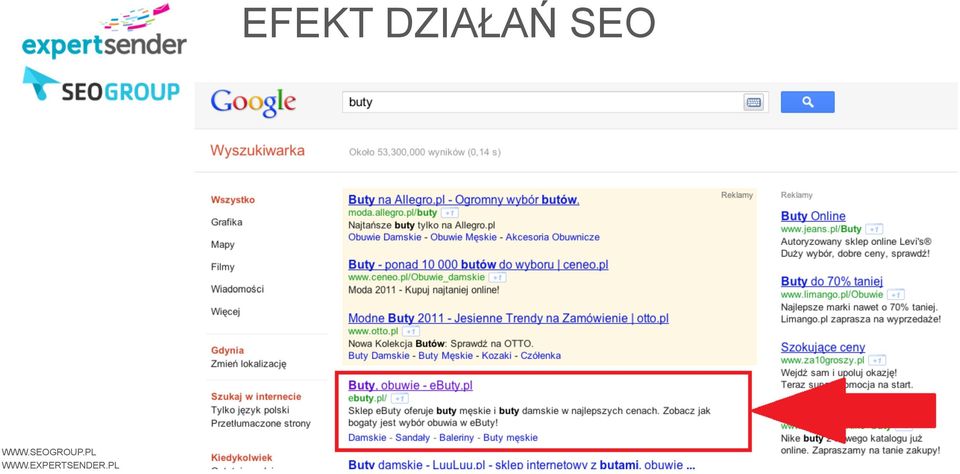Viewport: 960px width, 474px height.
Task: Click the +1 button next to www.jeans.pl/Buty
Action: (874, 229)
